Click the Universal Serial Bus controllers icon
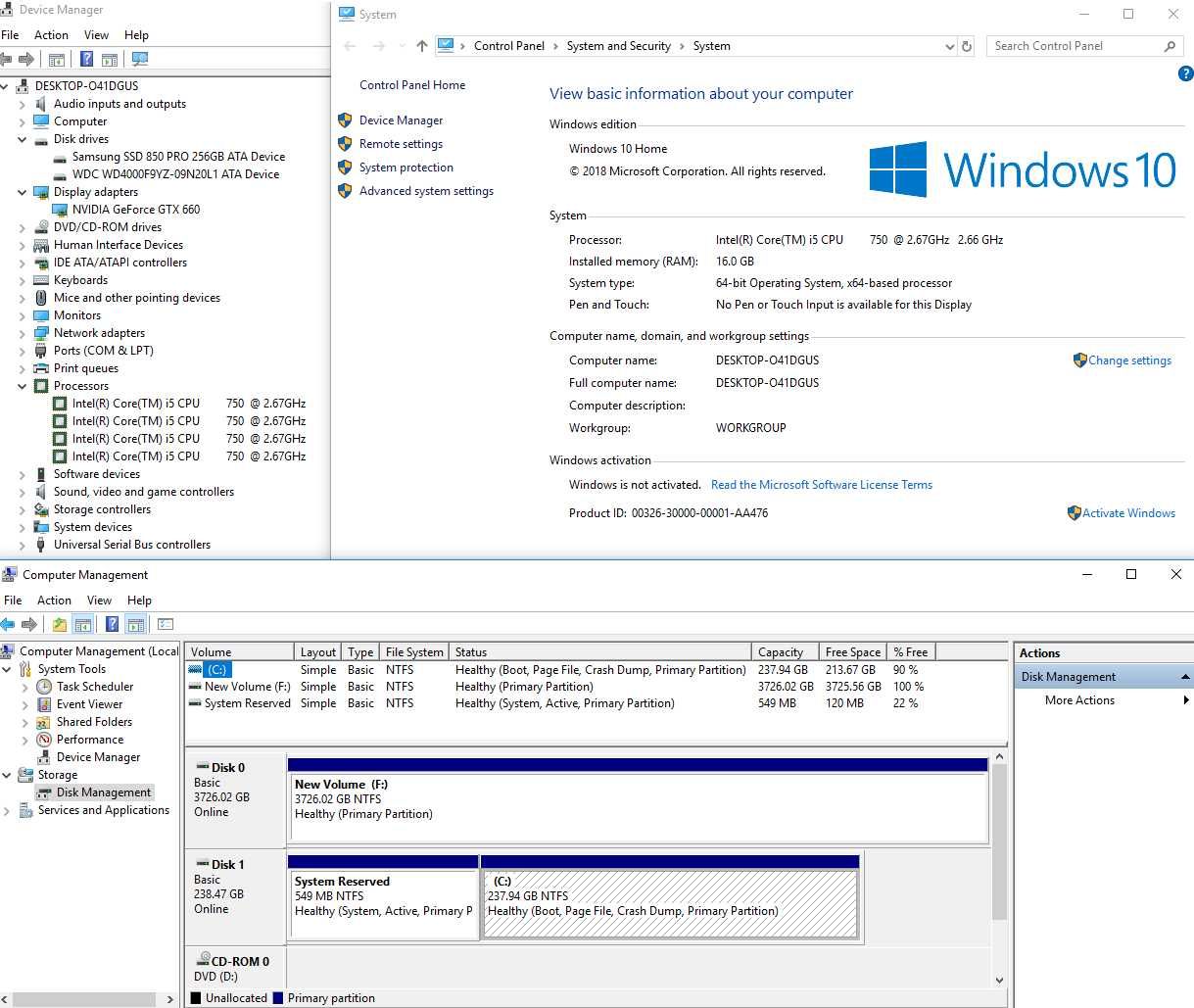1194x1008 pixels. [x=41, y=545]
